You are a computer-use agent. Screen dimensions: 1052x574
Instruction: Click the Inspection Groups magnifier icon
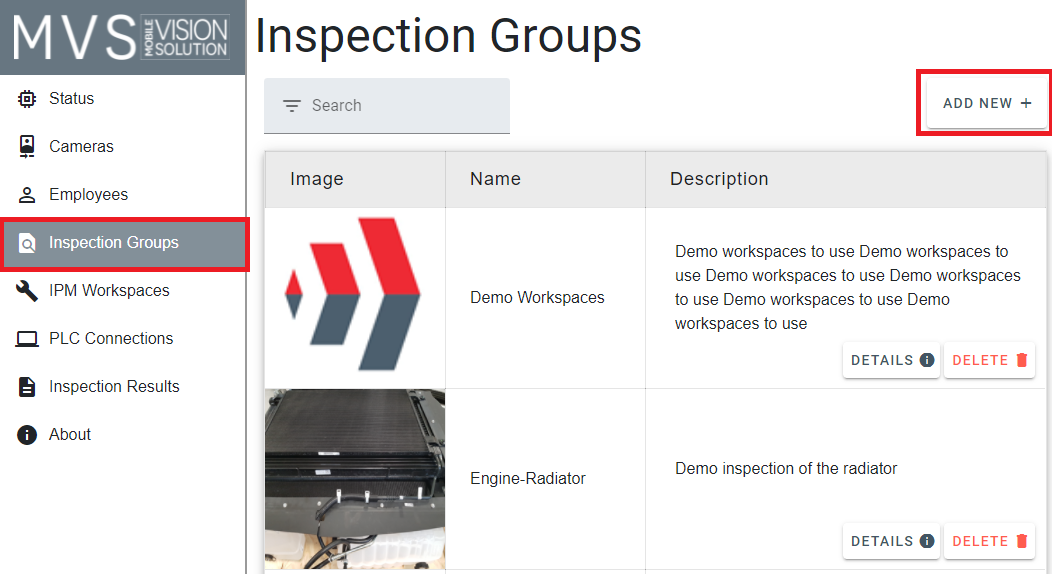point(27,243)
